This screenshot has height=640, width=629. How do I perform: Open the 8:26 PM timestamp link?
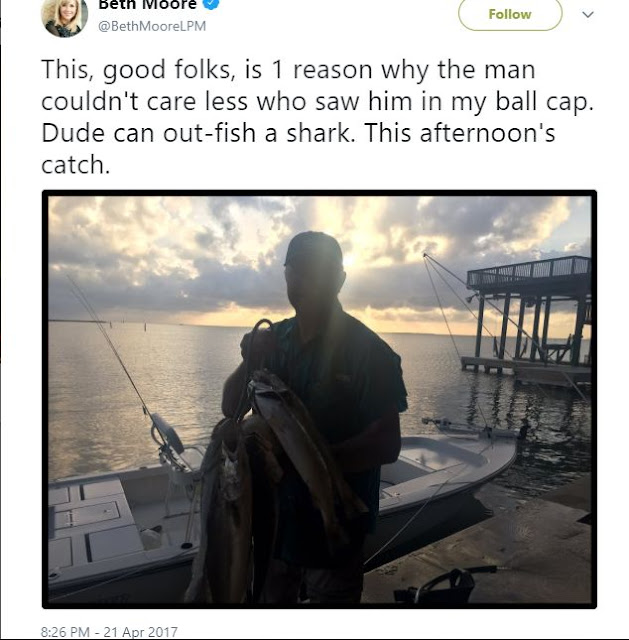tap(65, 632)
